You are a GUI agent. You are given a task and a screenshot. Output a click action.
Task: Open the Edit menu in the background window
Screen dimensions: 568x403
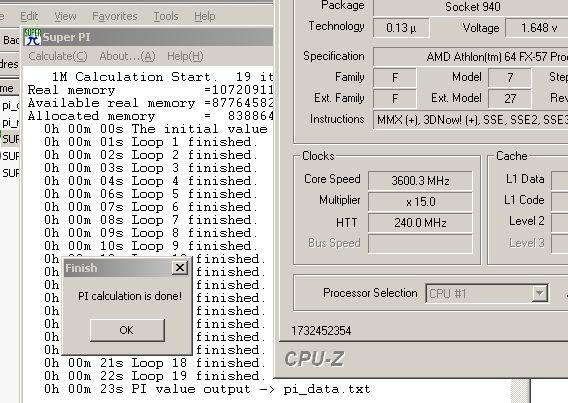(29, 16)
